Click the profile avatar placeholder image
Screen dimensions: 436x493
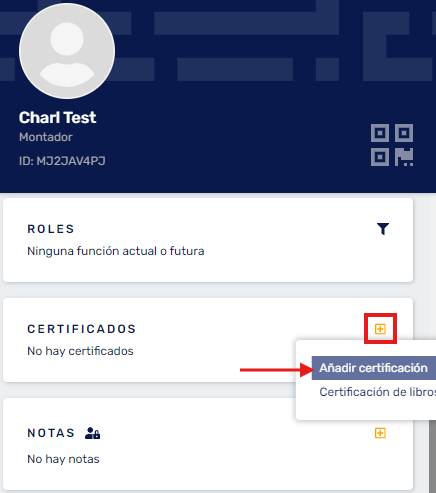(67, 51)
